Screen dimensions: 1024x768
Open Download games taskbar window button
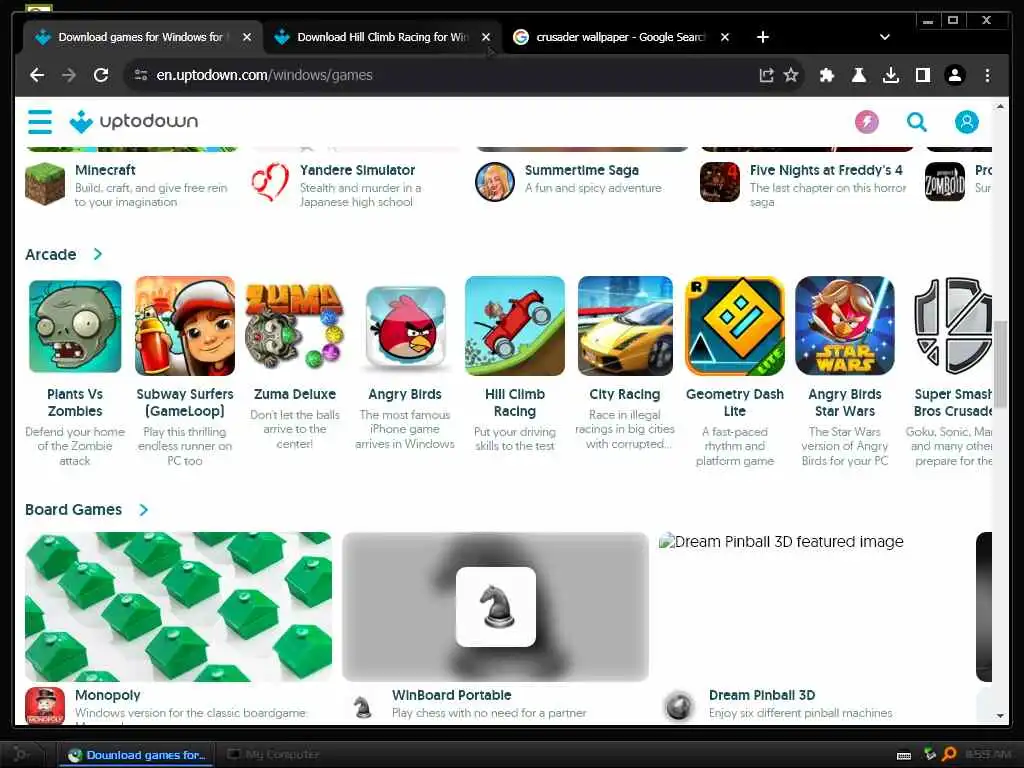[x=136, y=755]
